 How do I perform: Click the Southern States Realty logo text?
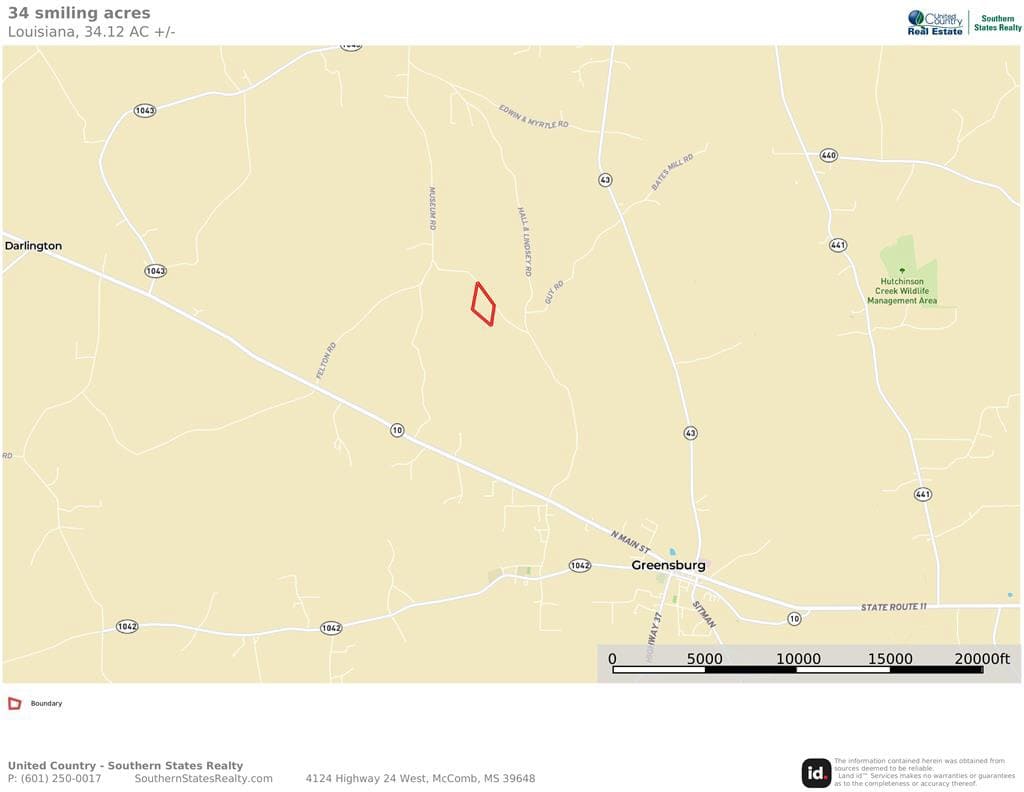tap(997, 23)
